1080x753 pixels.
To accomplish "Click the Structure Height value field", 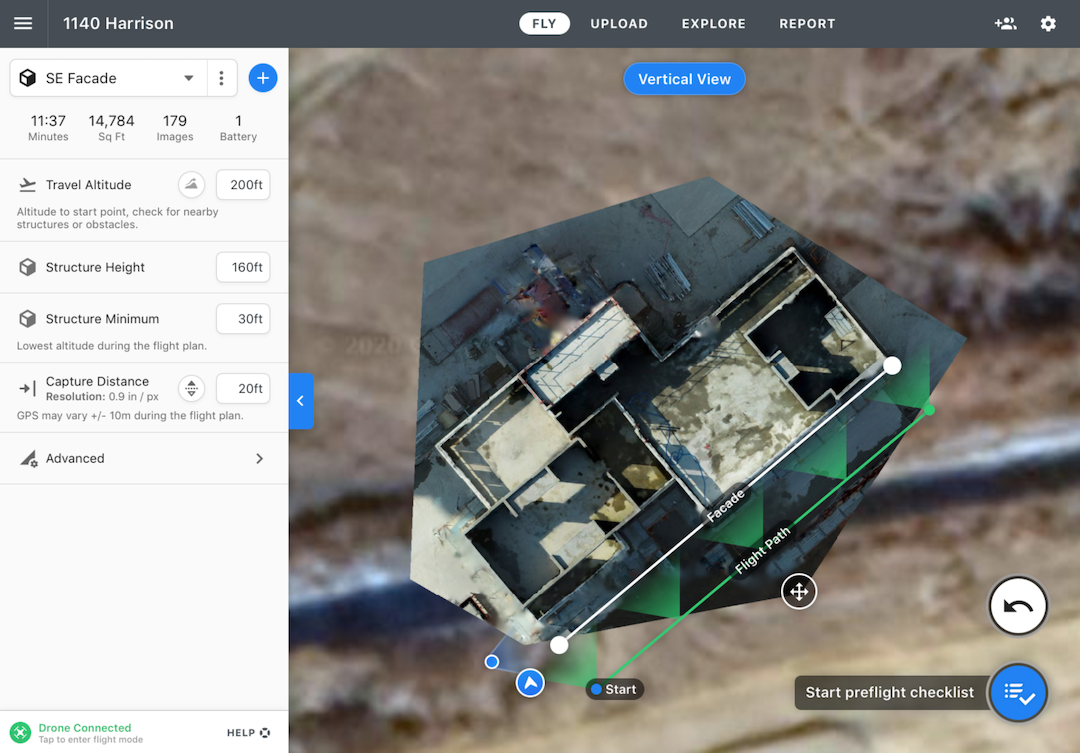I will point(243,267).
